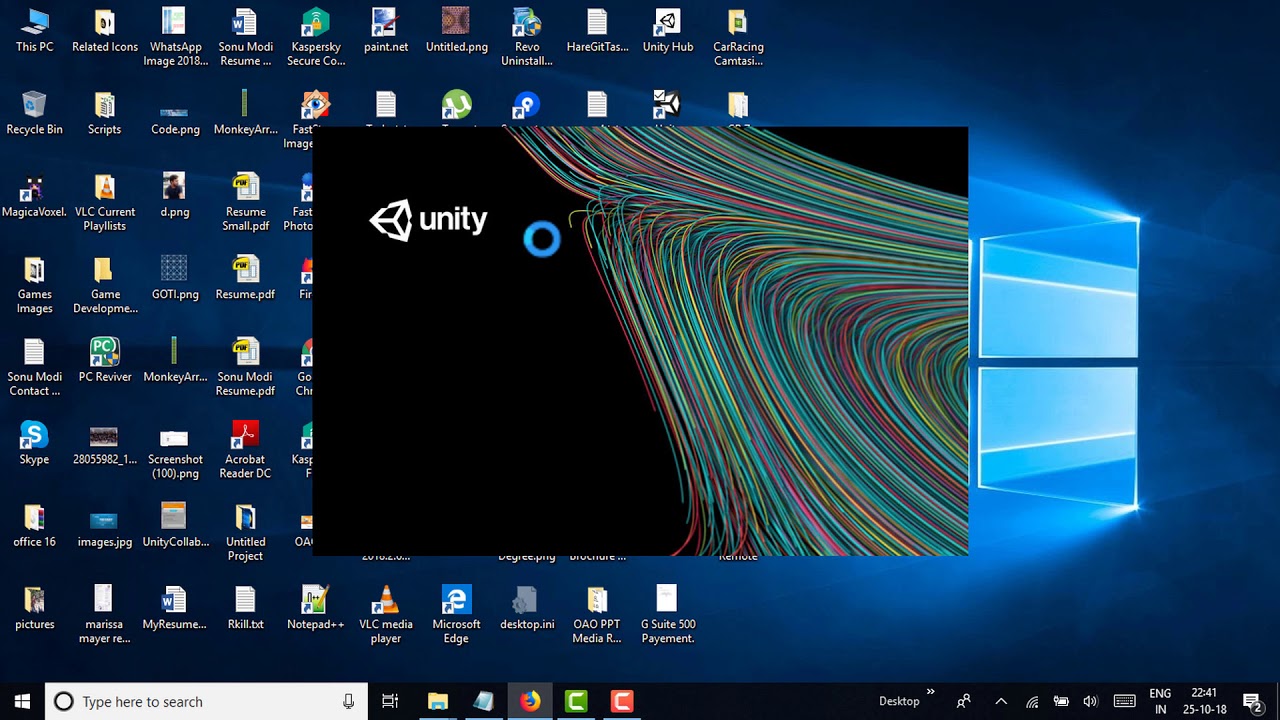Select the Revo Uninstaller desktop icon

pyautogui.click(x=527, y=38)
